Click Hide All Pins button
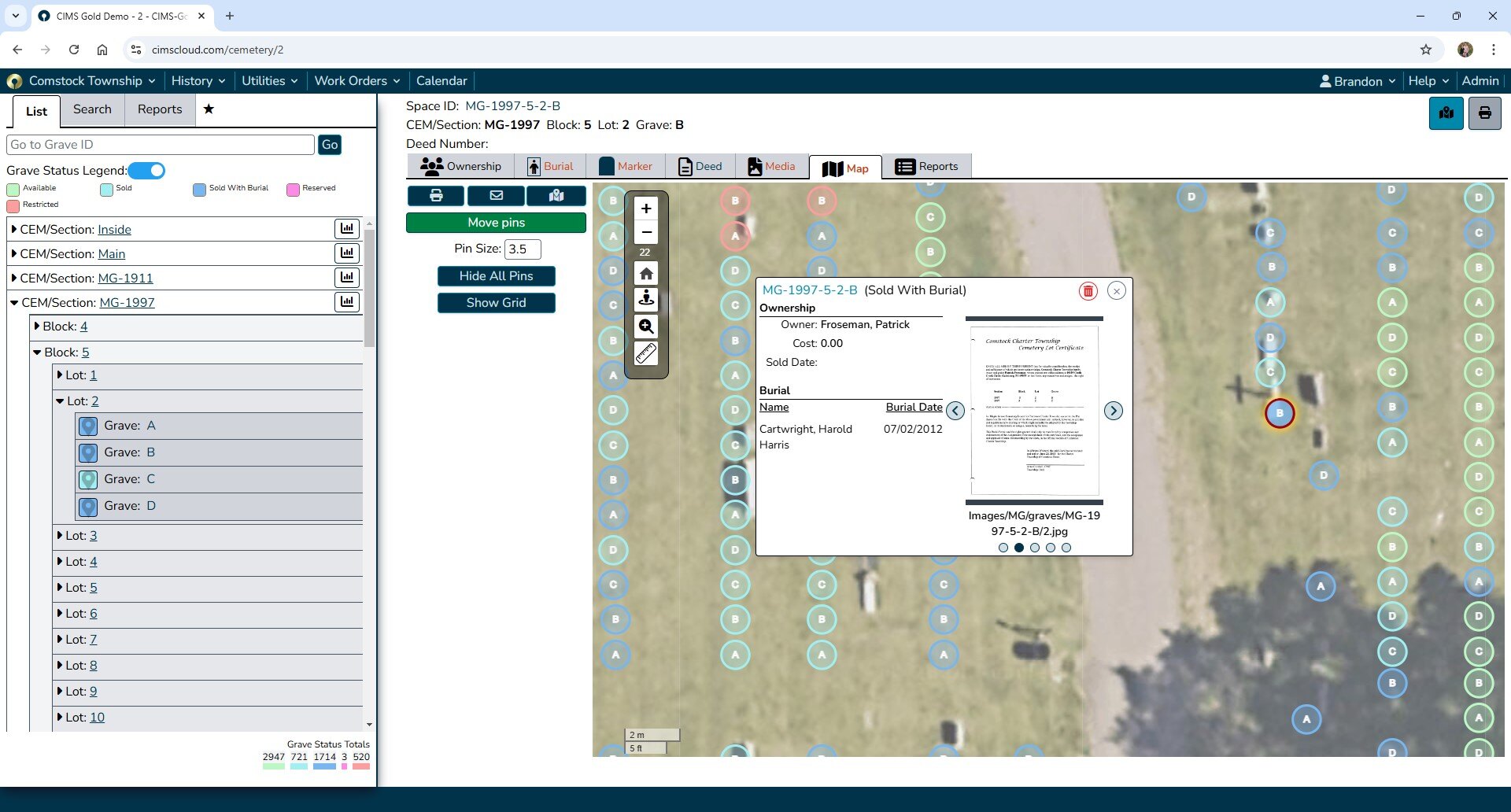 click(496, 276)
